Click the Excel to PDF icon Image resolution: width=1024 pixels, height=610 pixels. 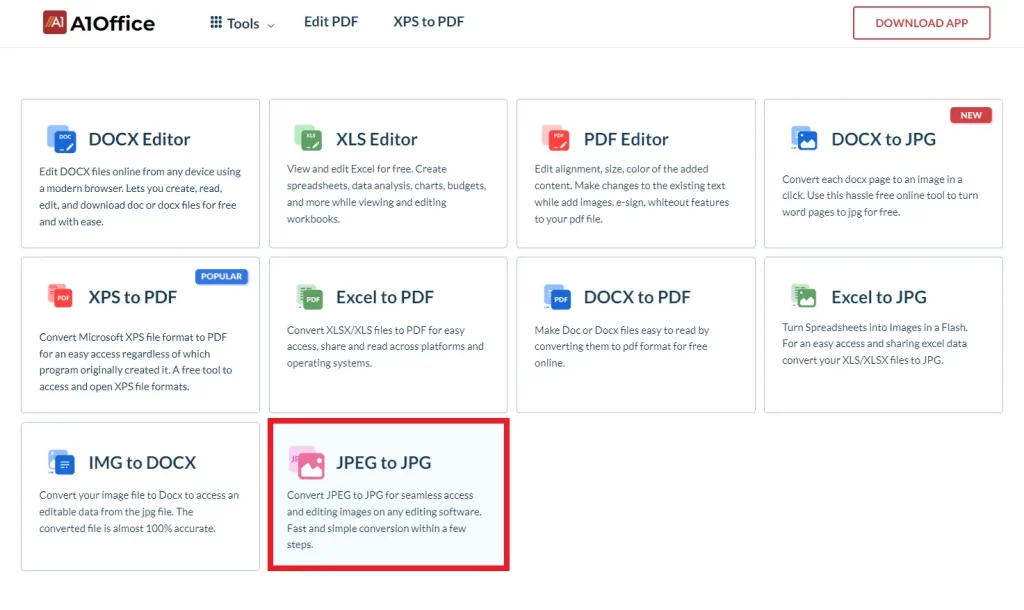(x=309, y=296)
